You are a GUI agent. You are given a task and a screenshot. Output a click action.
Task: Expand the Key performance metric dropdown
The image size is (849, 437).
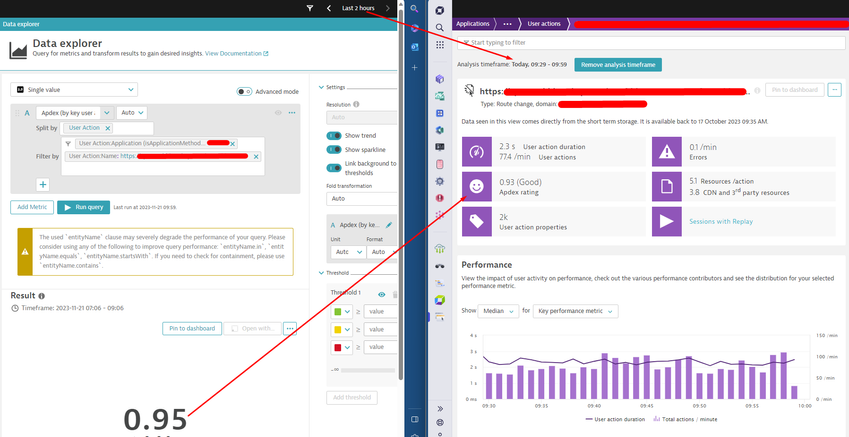[576, 311]
